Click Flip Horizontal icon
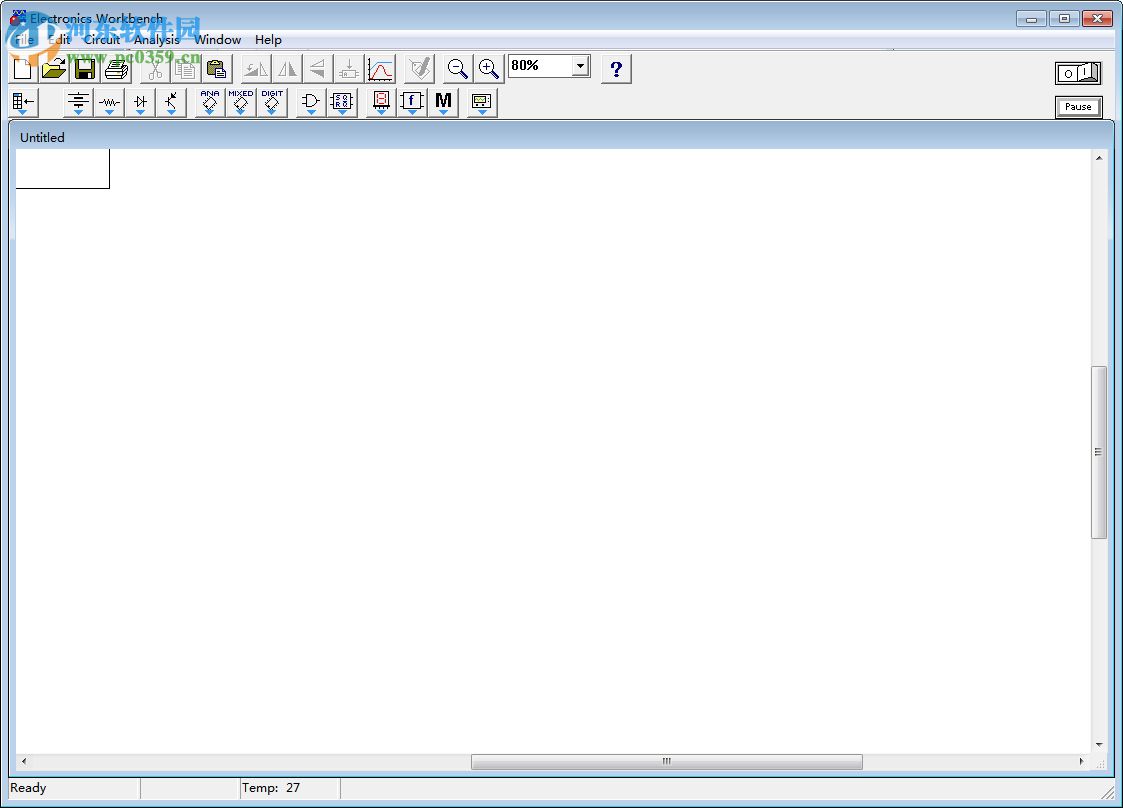This screenshot has width=1123, height=808. coord(286,69)
